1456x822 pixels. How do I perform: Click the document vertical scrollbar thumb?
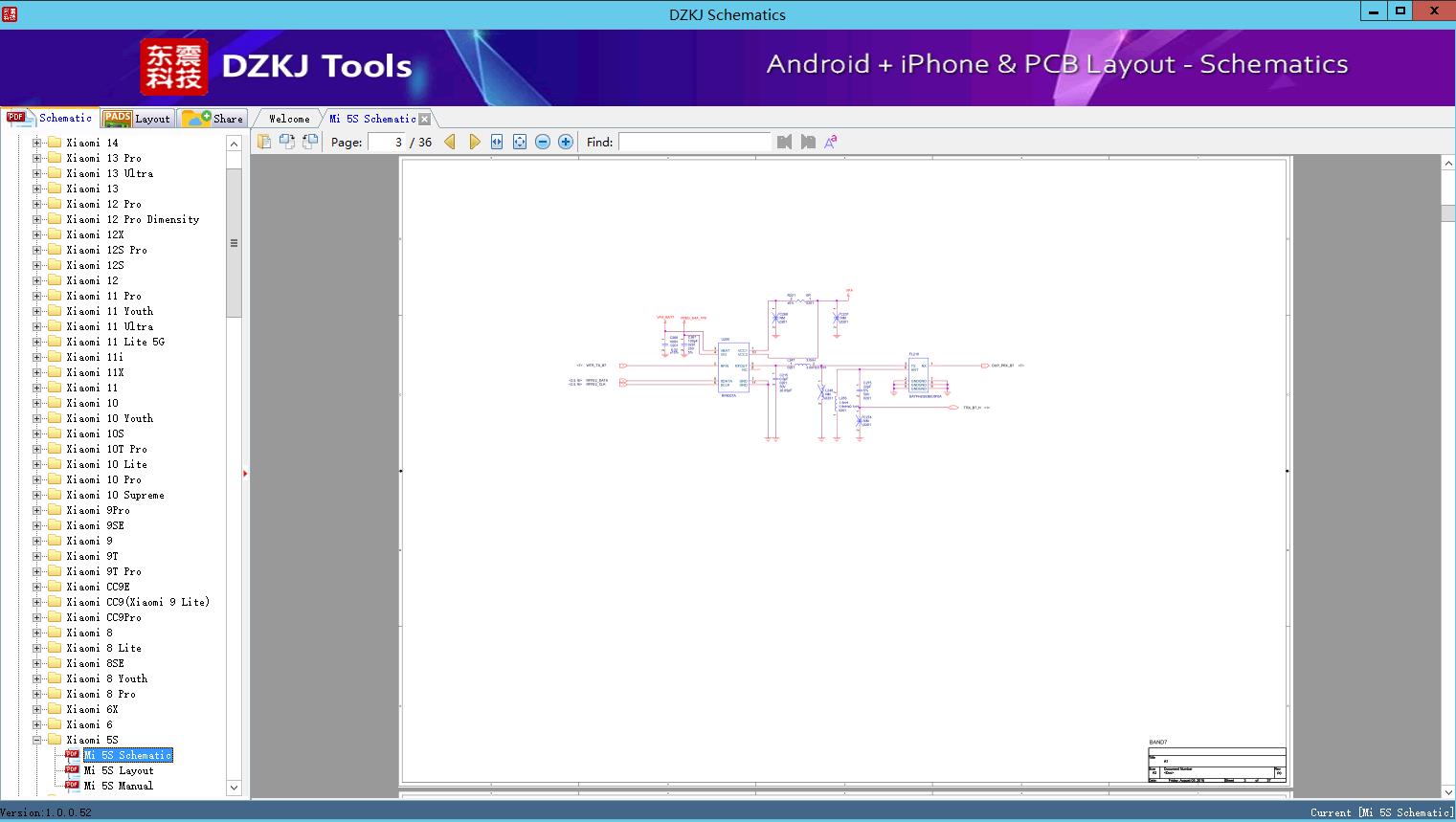coord(1448,212)
